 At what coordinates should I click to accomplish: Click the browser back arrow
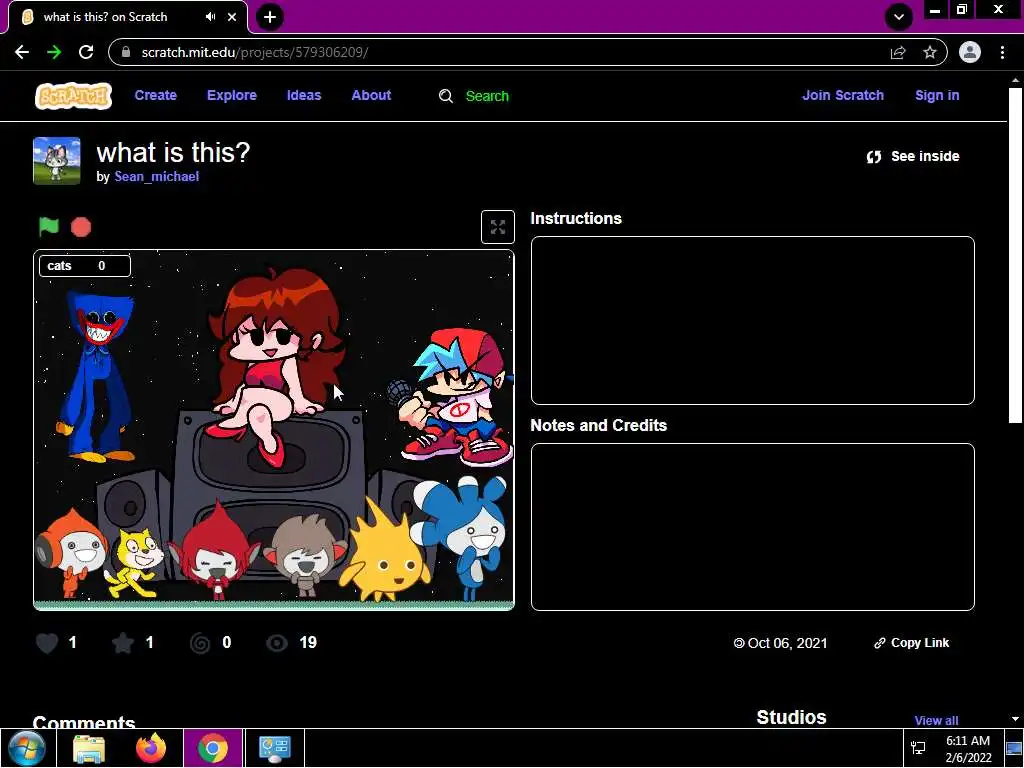point(22,52)
